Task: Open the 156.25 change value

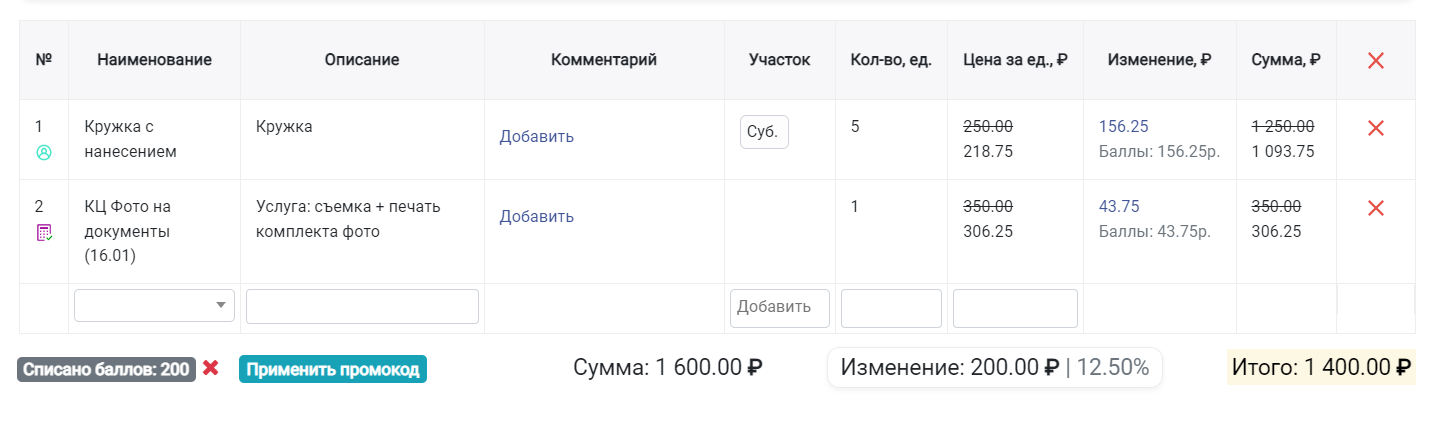Action: 1124,126
